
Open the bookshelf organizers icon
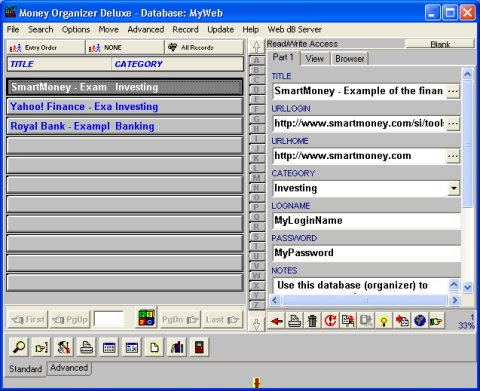pyautogui.click(x=177, y=347)
